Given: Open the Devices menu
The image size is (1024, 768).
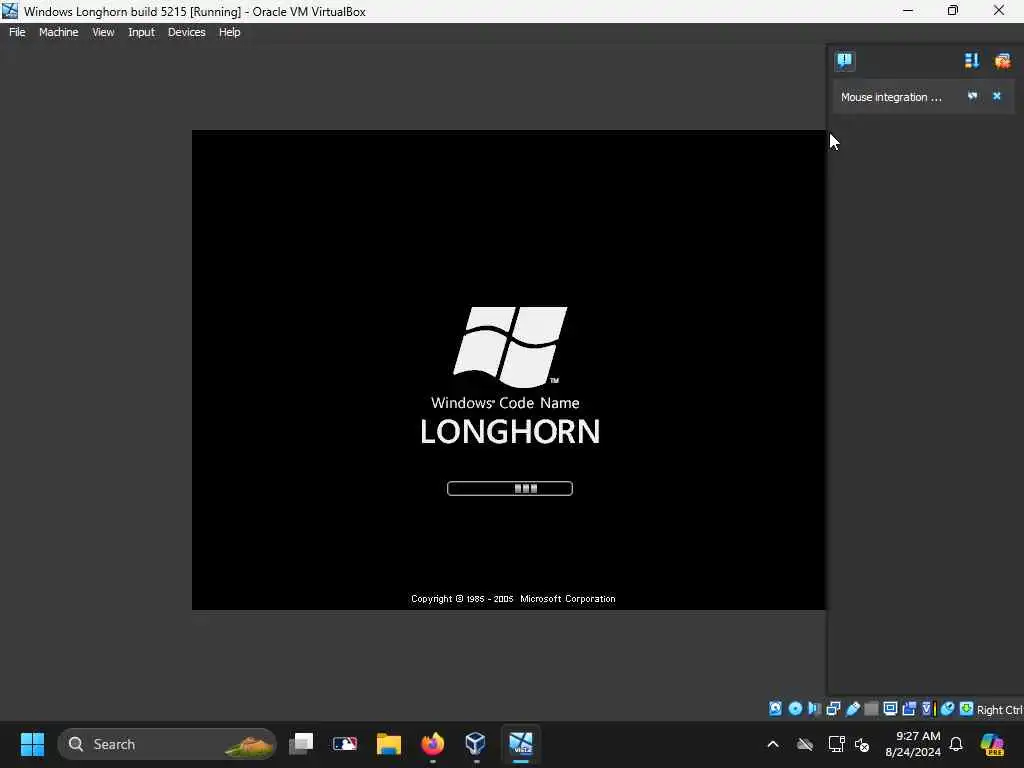Looking at the screenshot, I should tap(186, 32).
